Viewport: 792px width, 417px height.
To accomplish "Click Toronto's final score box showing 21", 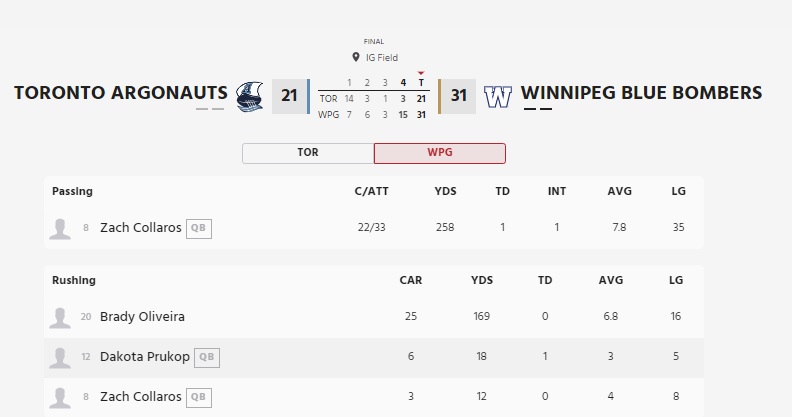I will (289, 96).
